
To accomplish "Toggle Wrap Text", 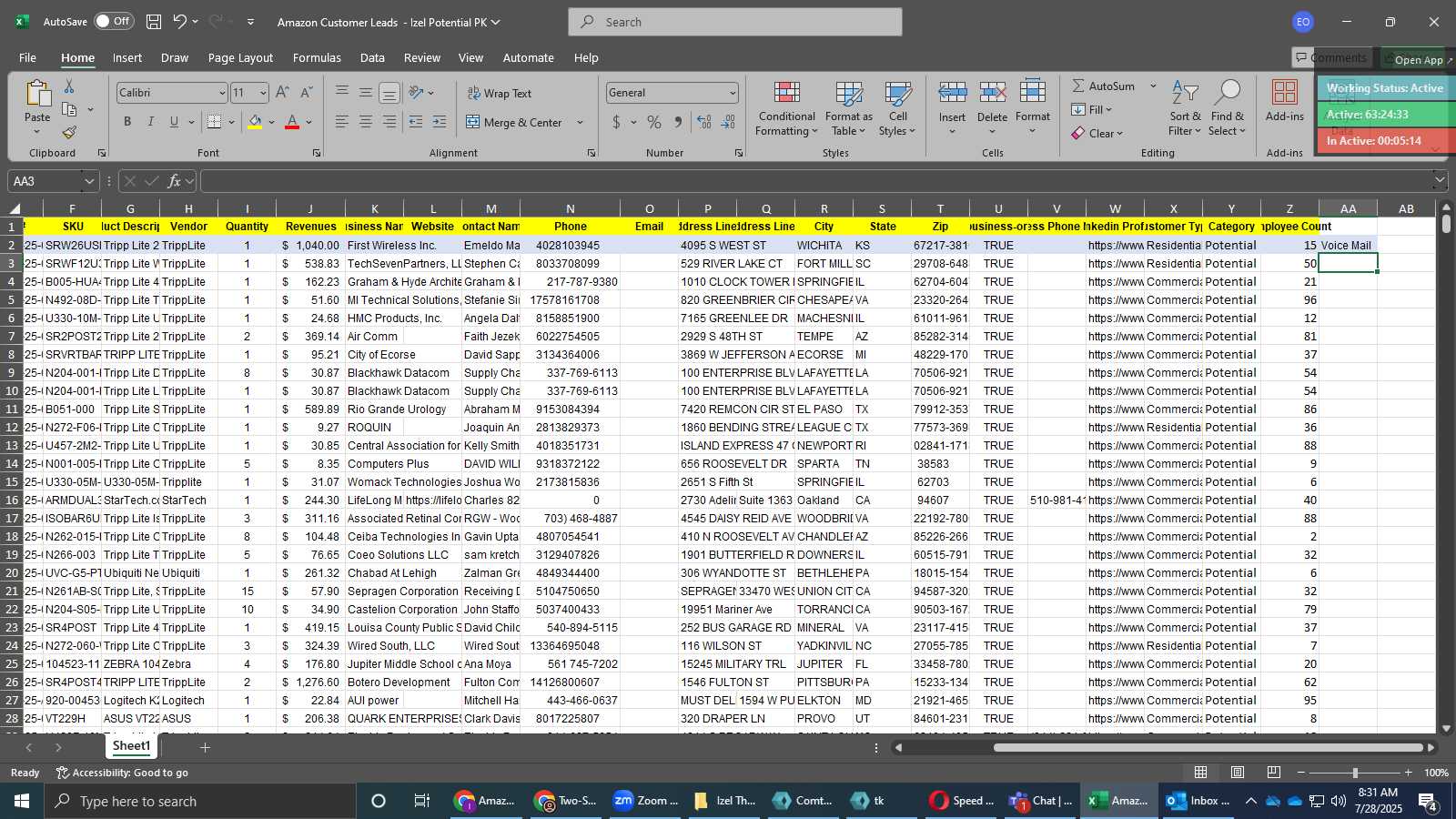I will (x=500, y=93).
